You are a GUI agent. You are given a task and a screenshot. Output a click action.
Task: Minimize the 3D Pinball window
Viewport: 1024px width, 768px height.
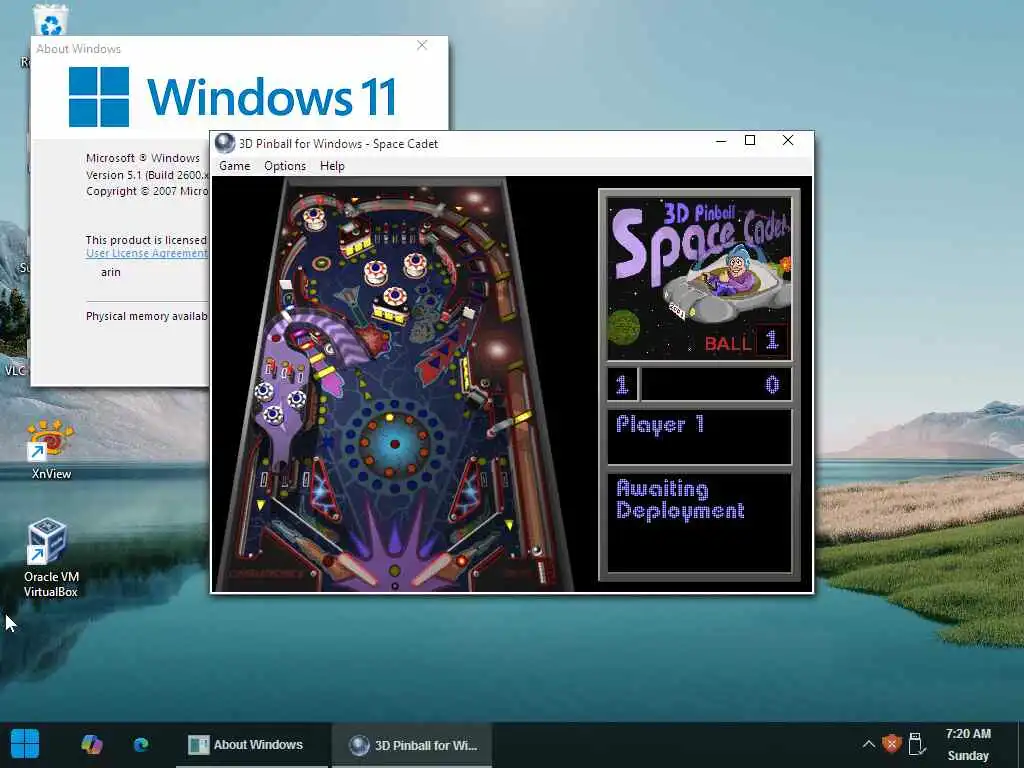click(x=721, y=141)
